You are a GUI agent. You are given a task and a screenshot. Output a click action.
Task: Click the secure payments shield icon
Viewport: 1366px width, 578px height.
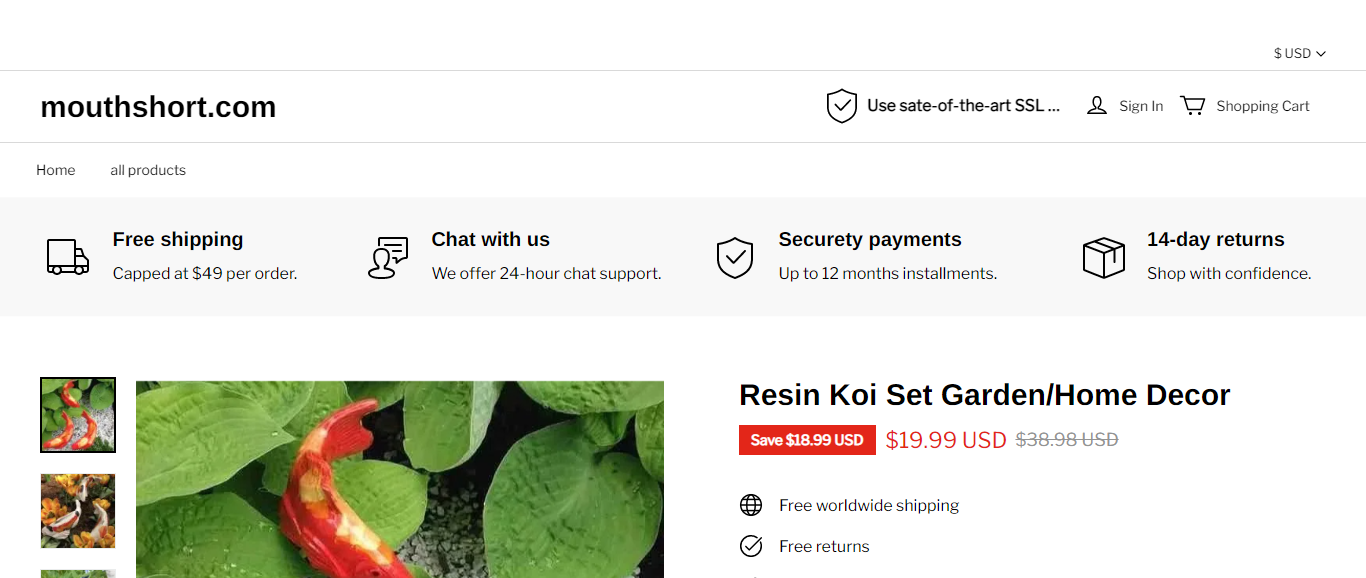point(735,257)
